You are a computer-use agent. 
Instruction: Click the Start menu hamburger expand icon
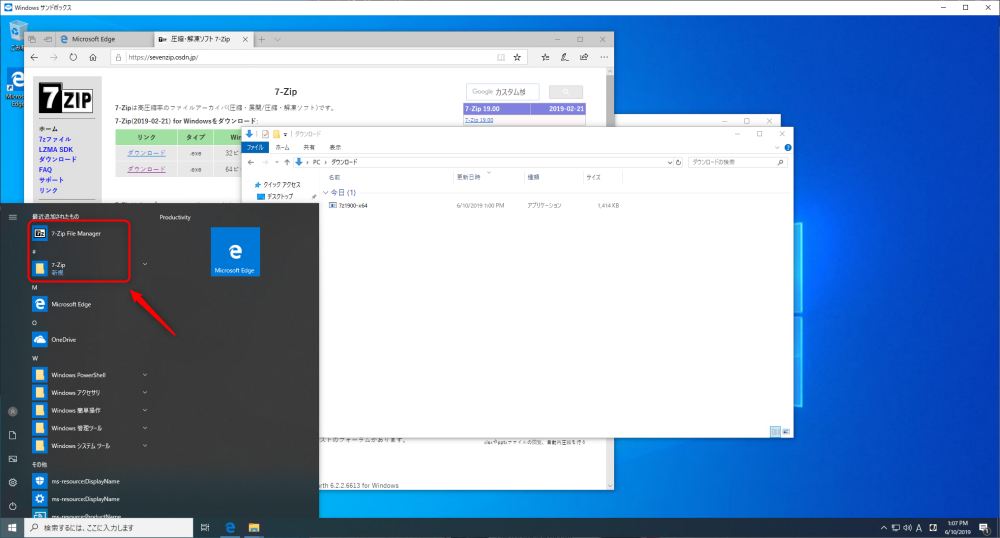coord(13,217)
